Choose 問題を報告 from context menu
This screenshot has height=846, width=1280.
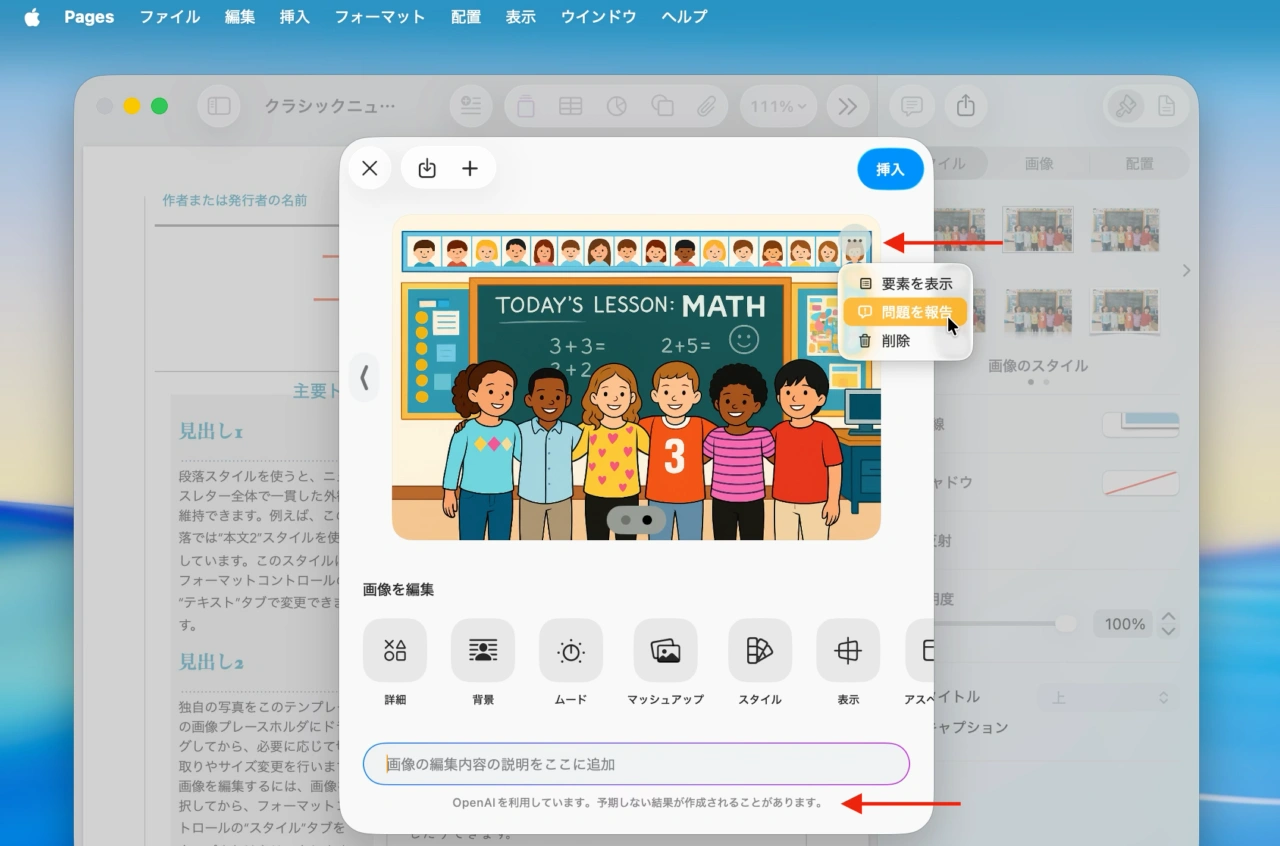(906, 312)
